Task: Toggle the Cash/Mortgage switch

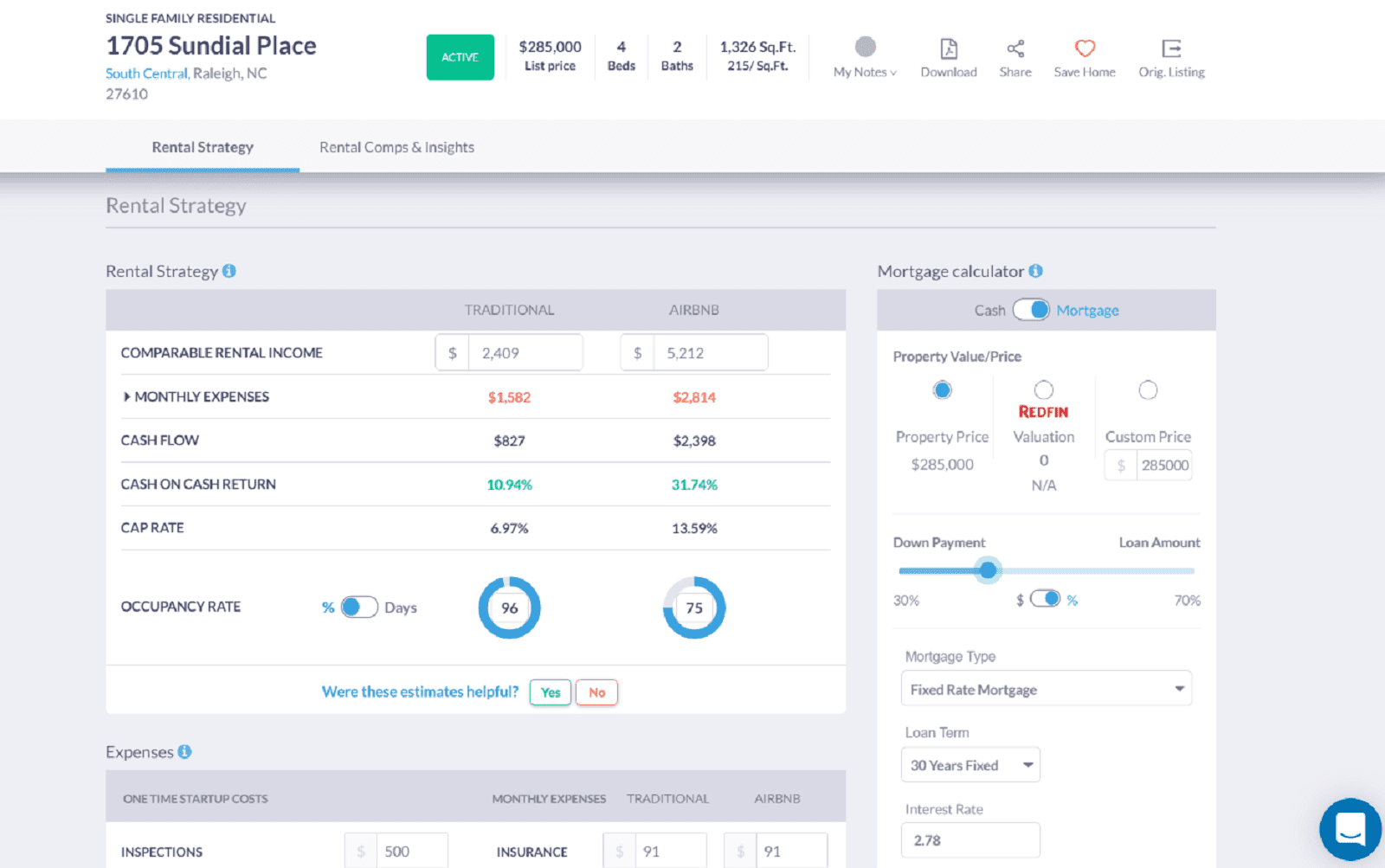Action: pos(1031,310)
